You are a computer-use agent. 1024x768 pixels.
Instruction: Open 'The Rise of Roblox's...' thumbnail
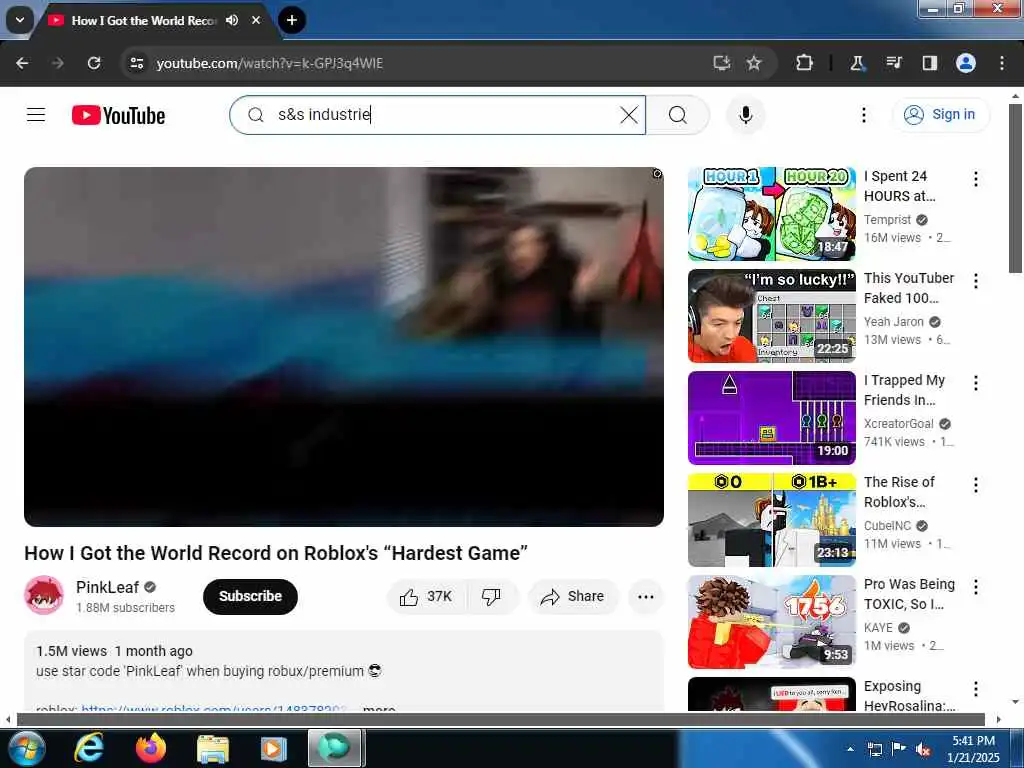pos(772,520)
